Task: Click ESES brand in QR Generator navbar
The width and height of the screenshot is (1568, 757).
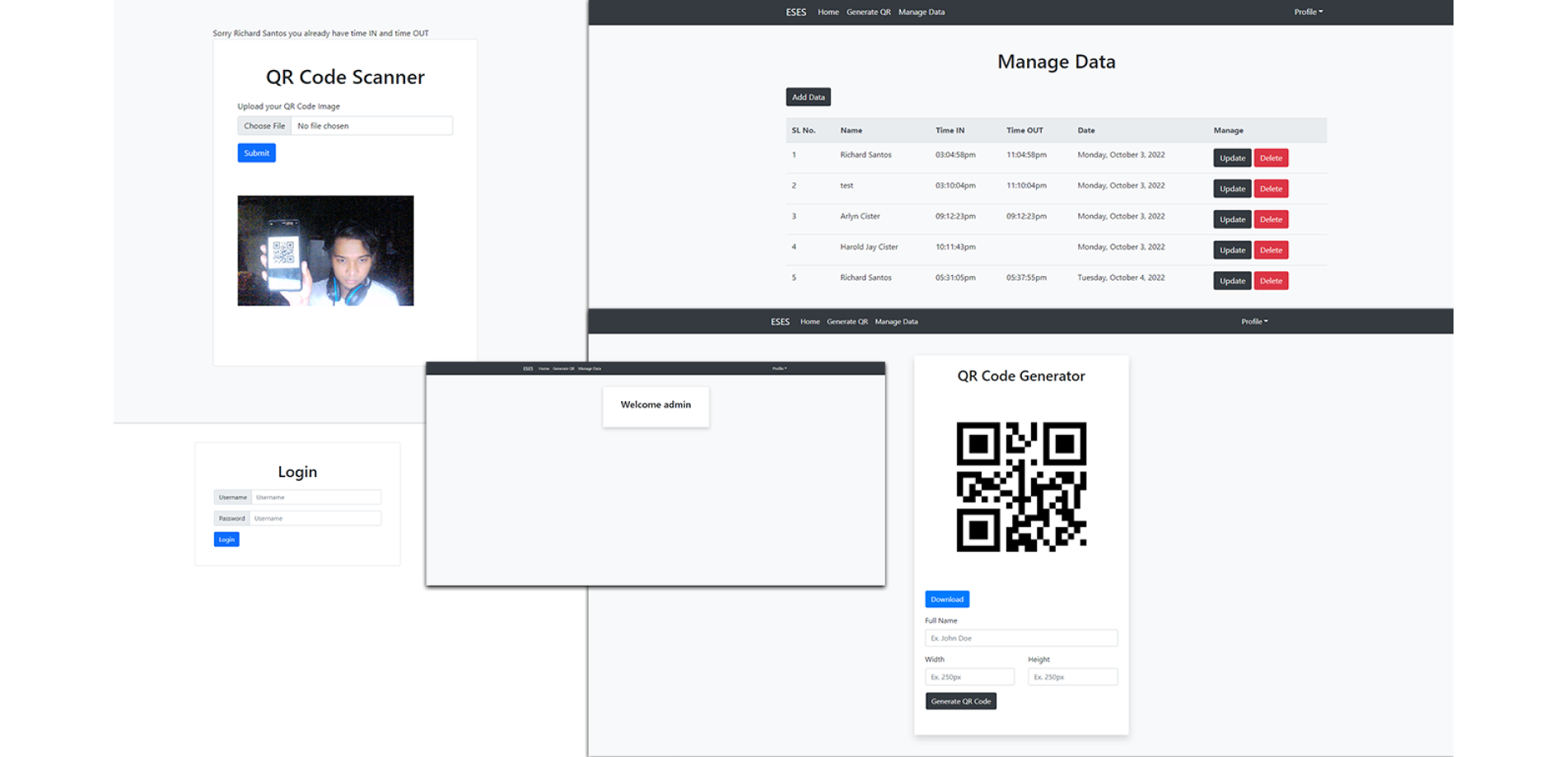Action: 780,322
